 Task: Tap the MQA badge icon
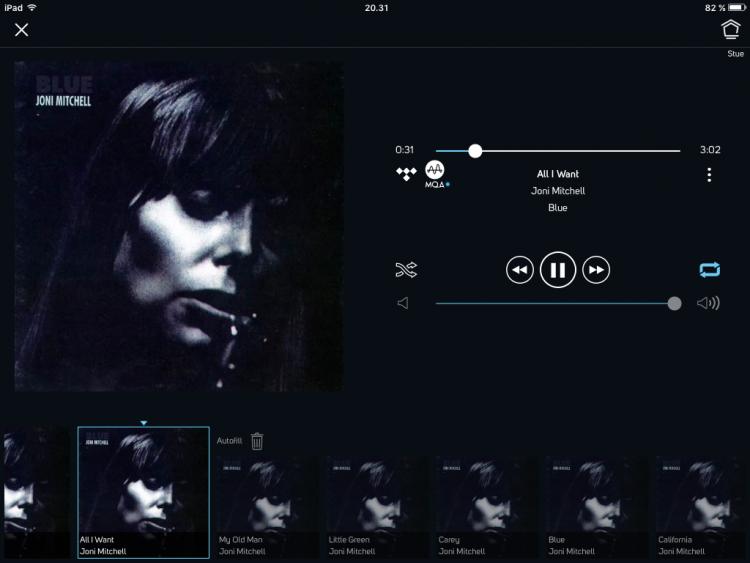[x=435, y=174]
